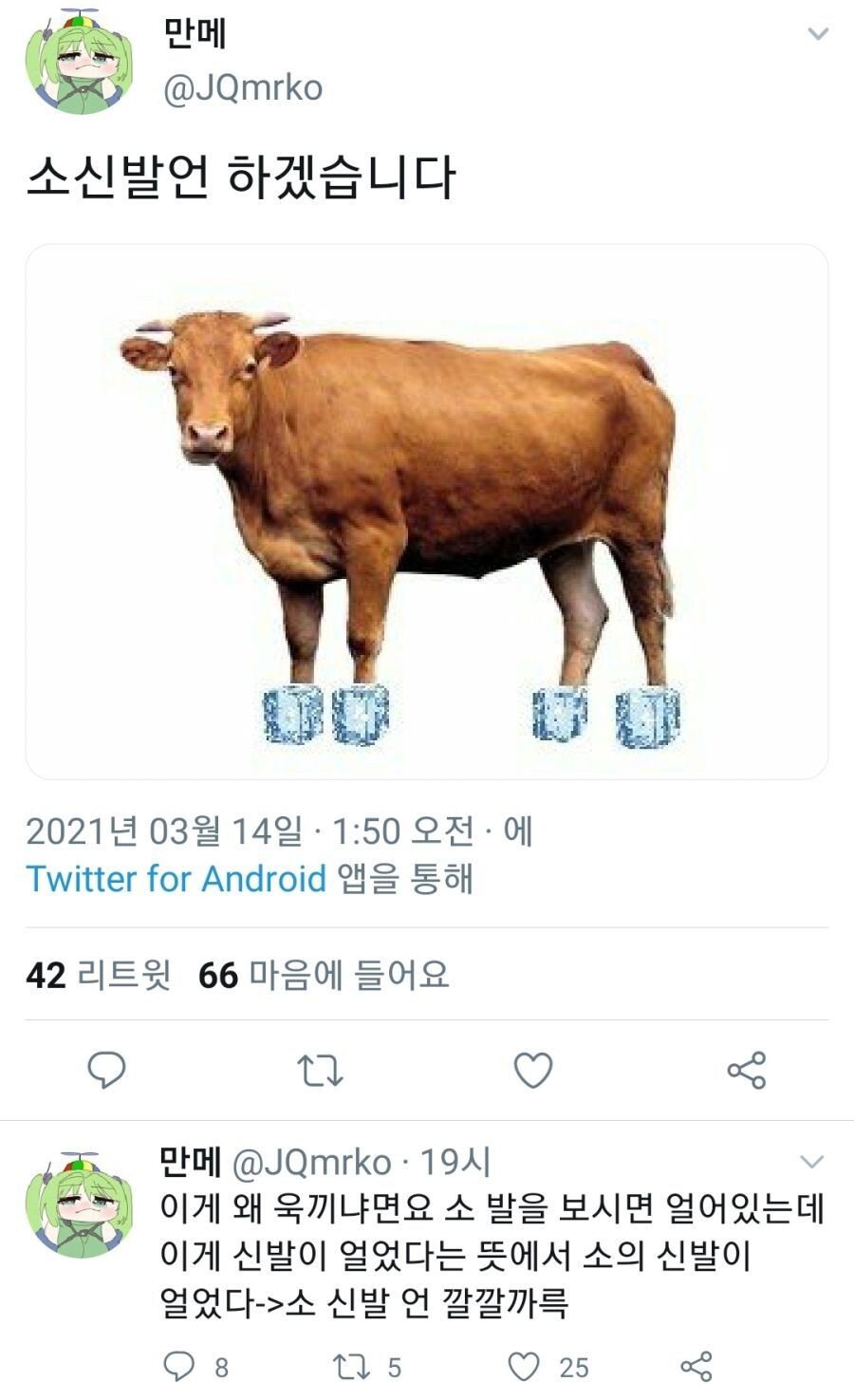Open 만메 display name in reply tweet
This screenshot has width=854, height=1400.
click(190, 1162)
